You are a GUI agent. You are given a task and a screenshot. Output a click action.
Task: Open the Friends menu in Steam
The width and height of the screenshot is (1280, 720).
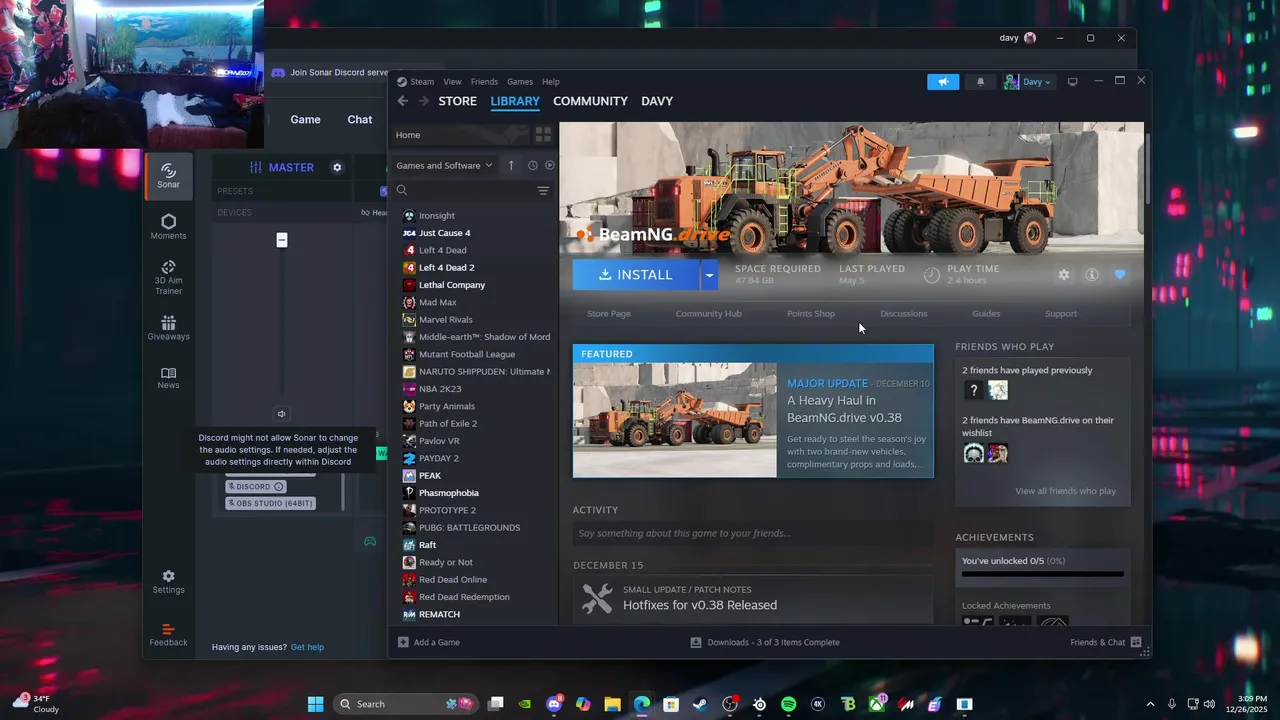point(484,82)
